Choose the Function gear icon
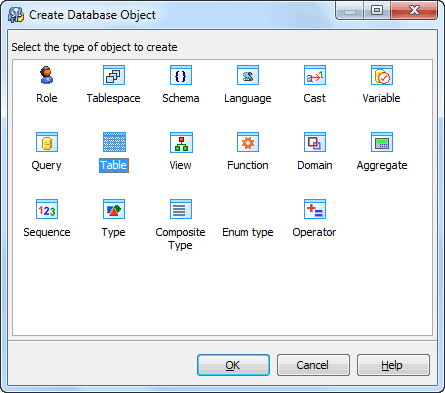 (248, 142)
